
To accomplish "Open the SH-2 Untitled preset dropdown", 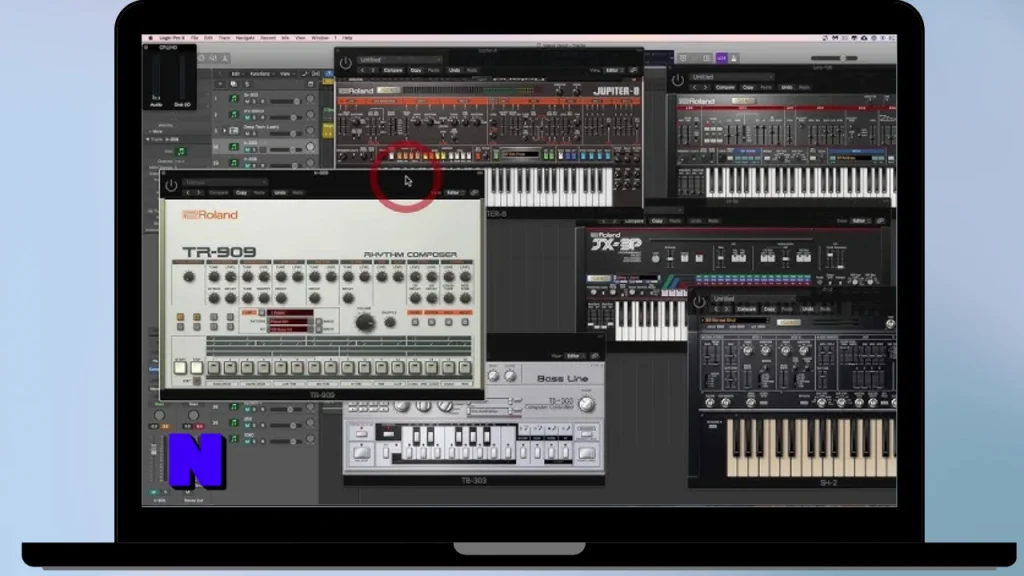I will click(753, 298).
